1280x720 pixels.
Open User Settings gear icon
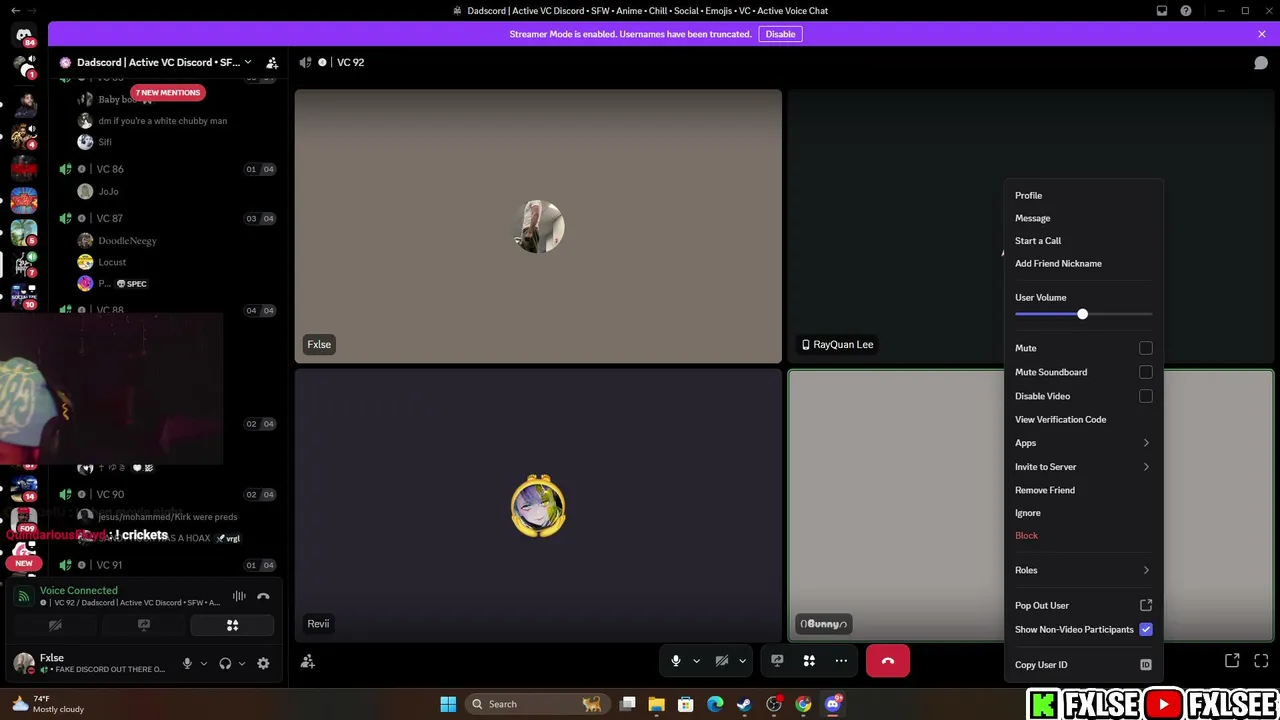pos(263,663)
